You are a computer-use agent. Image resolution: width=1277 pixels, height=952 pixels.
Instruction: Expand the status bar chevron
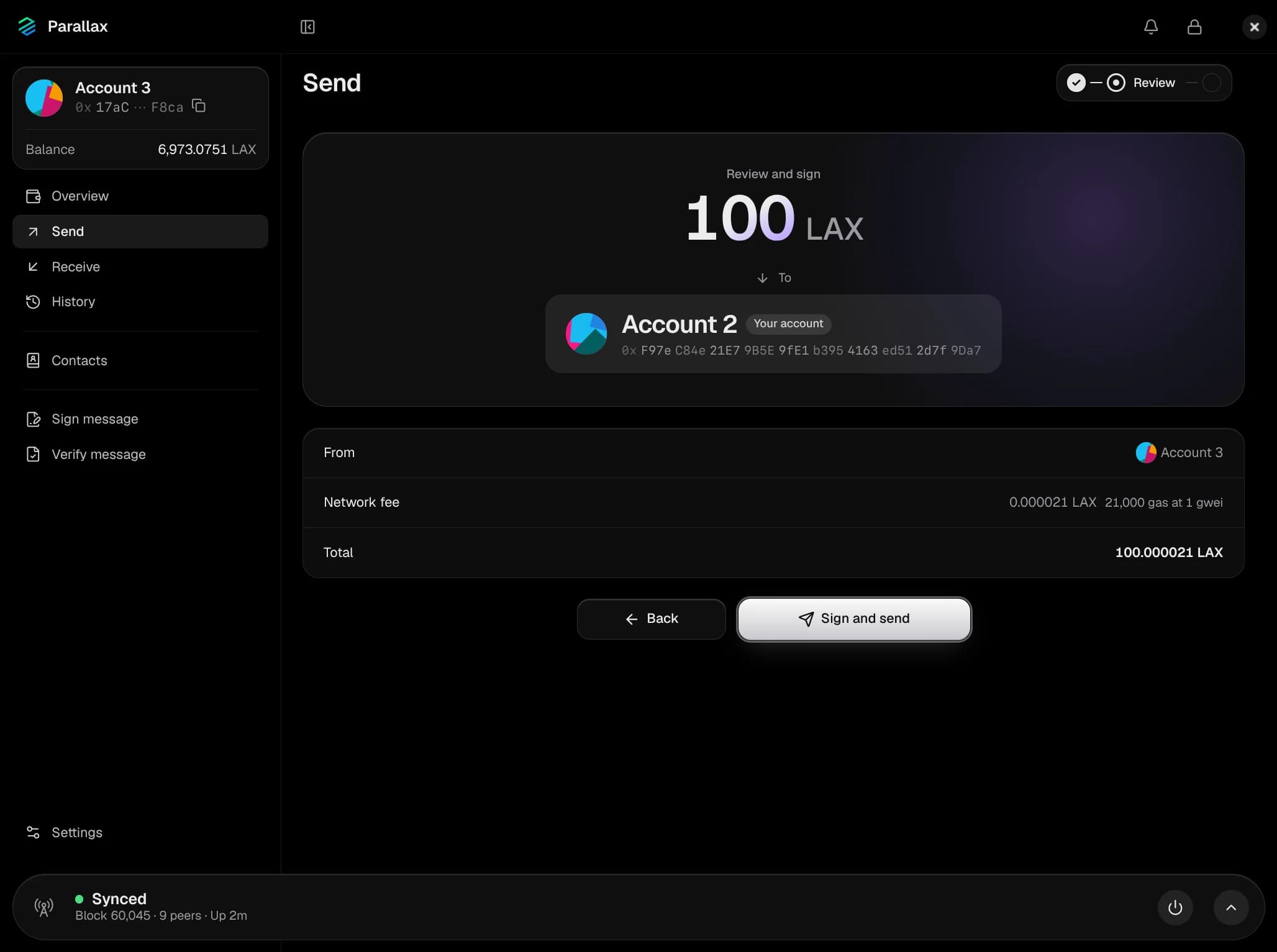(1230, 907)
